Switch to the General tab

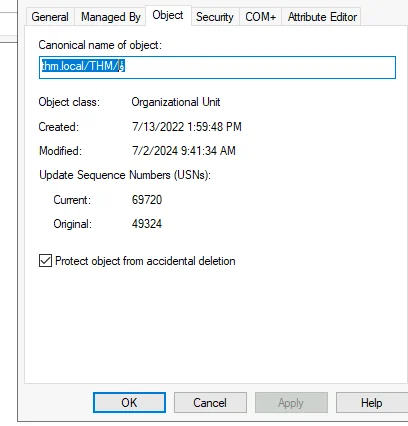(x=50, y=17)
